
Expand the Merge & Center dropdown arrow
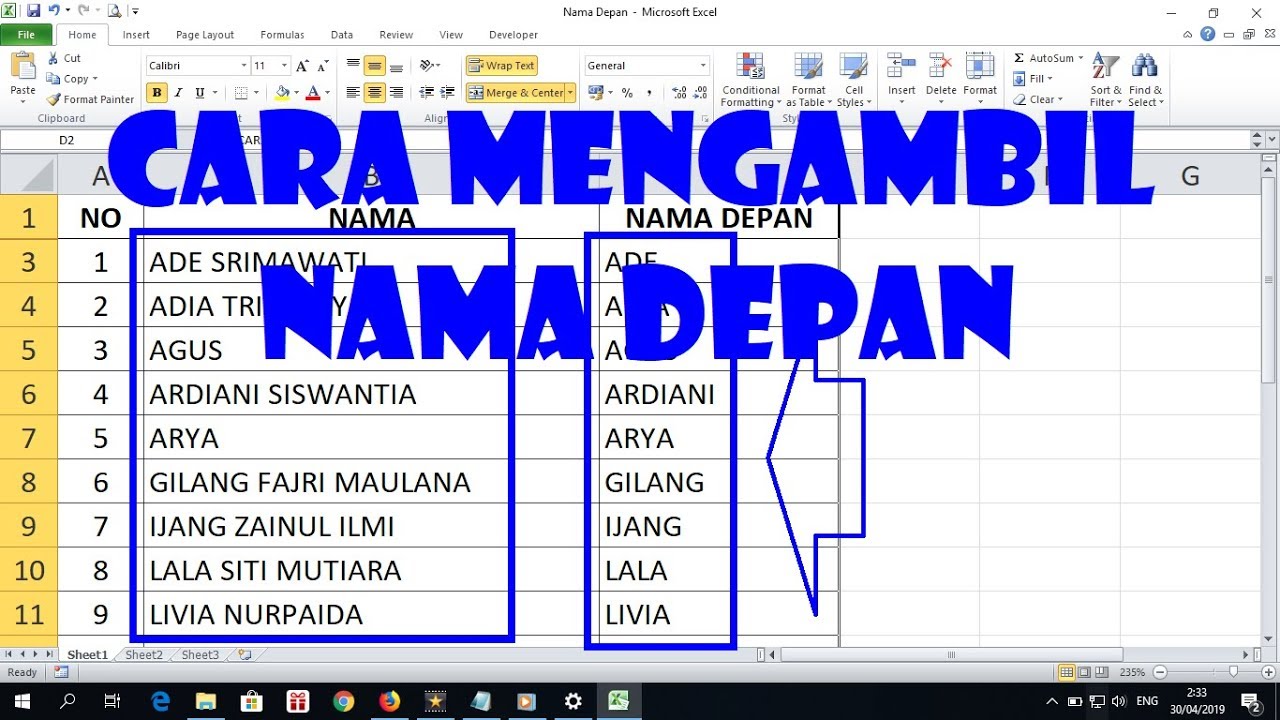(570, 93)
